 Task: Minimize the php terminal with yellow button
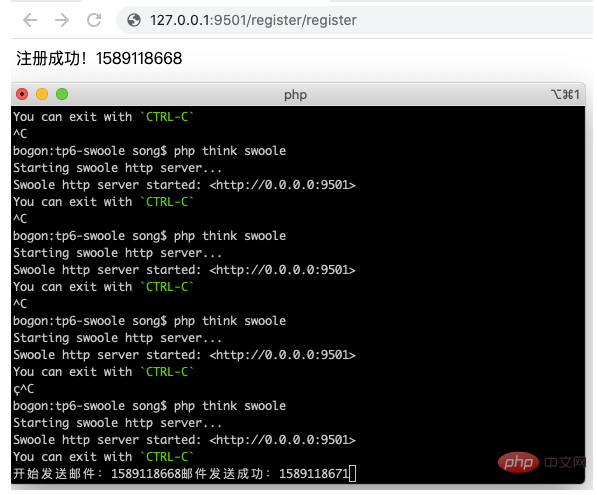click(x=42, y=94)
